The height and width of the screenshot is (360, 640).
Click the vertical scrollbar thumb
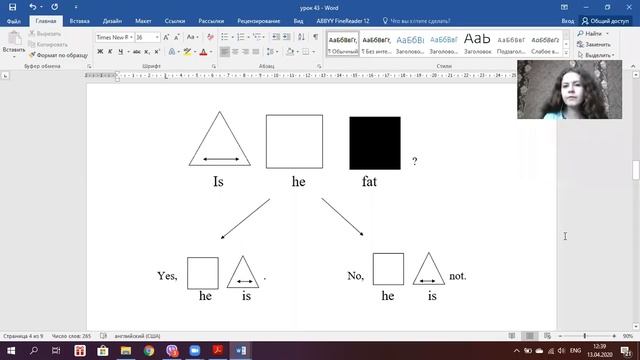pyautogui.click(x=636, y=170)
